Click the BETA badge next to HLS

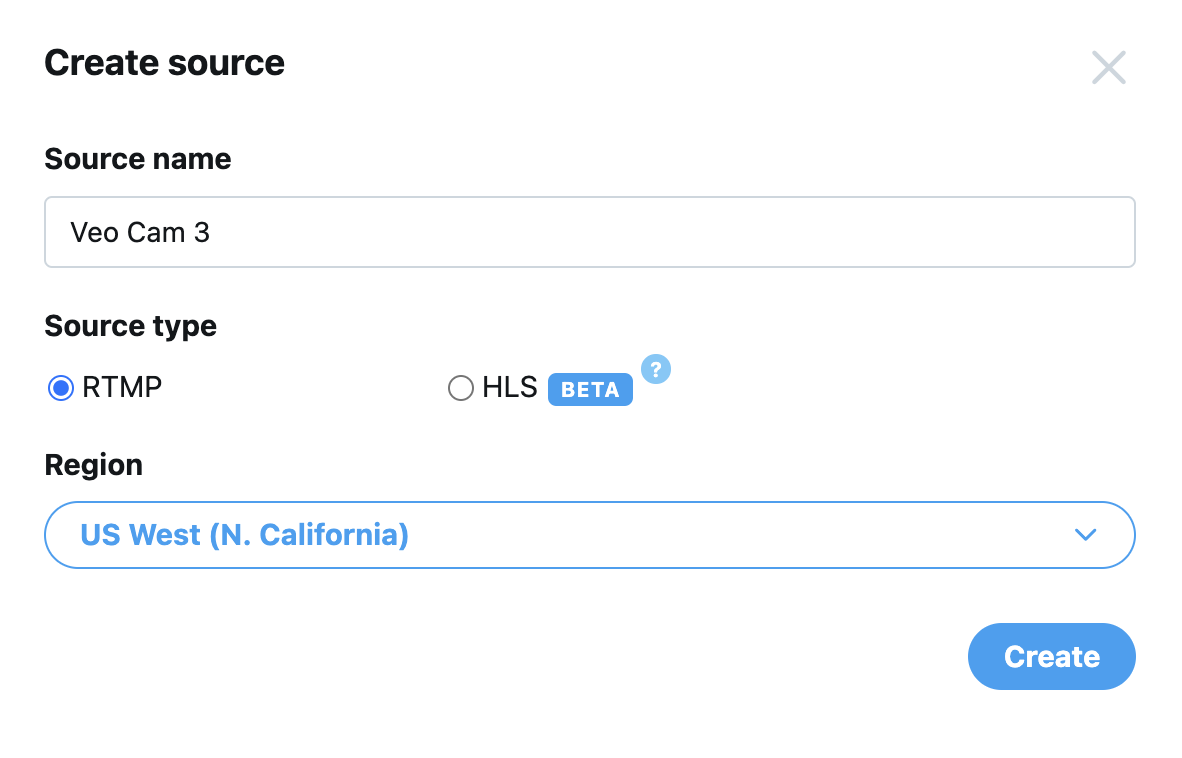pos(590,390)
